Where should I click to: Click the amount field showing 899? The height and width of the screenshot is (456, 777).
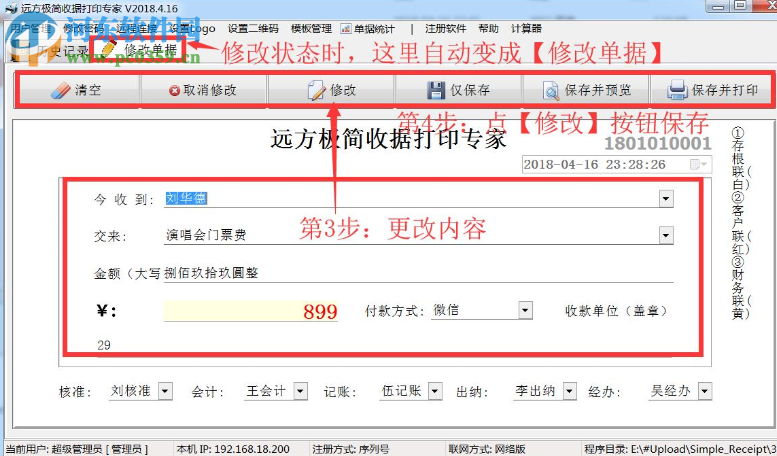click(251, 311)
